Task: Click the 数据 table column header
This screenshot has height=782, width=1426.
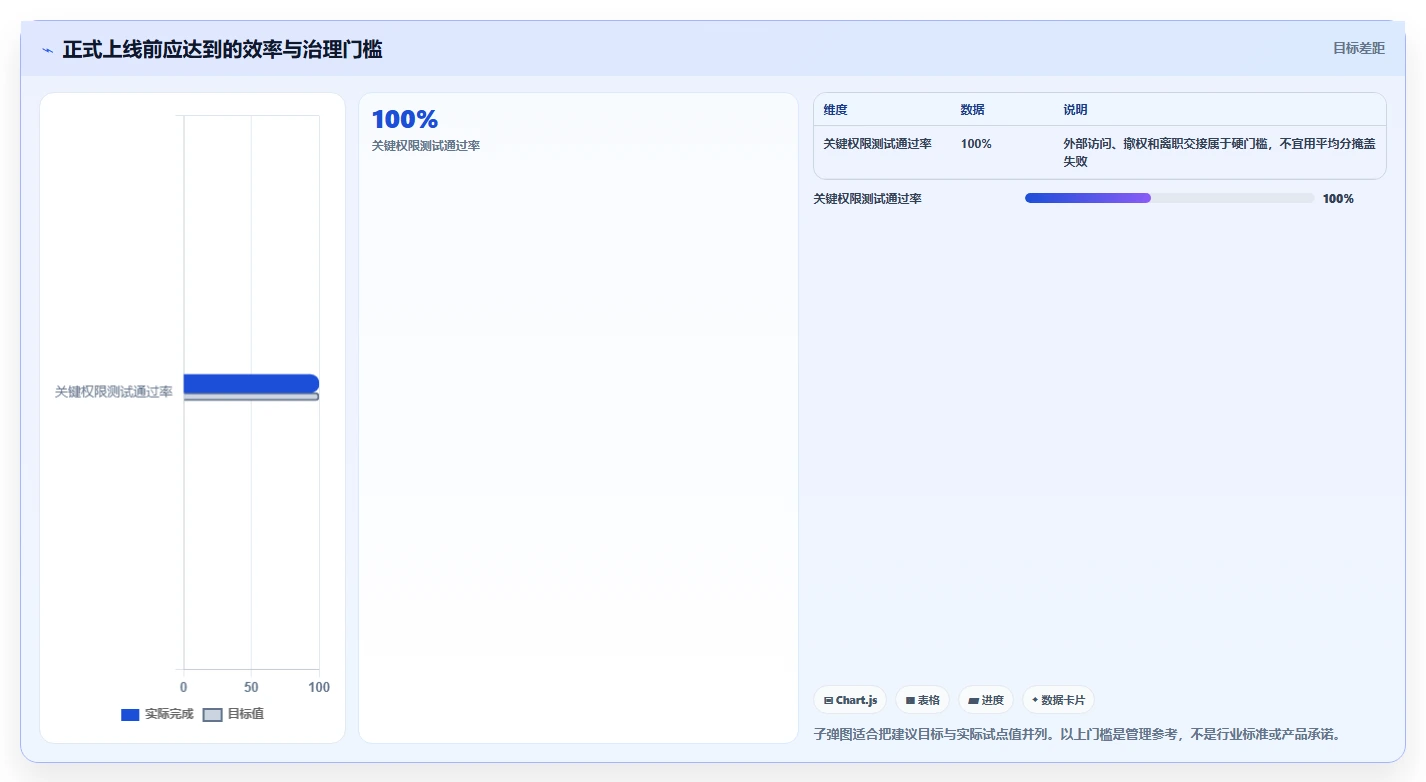Action: click(973, 110)
